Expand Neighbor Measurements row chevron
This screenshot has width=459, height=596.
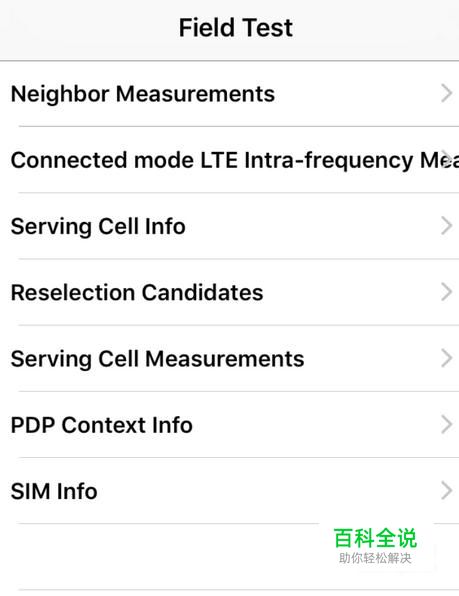[x=447, y=94]
